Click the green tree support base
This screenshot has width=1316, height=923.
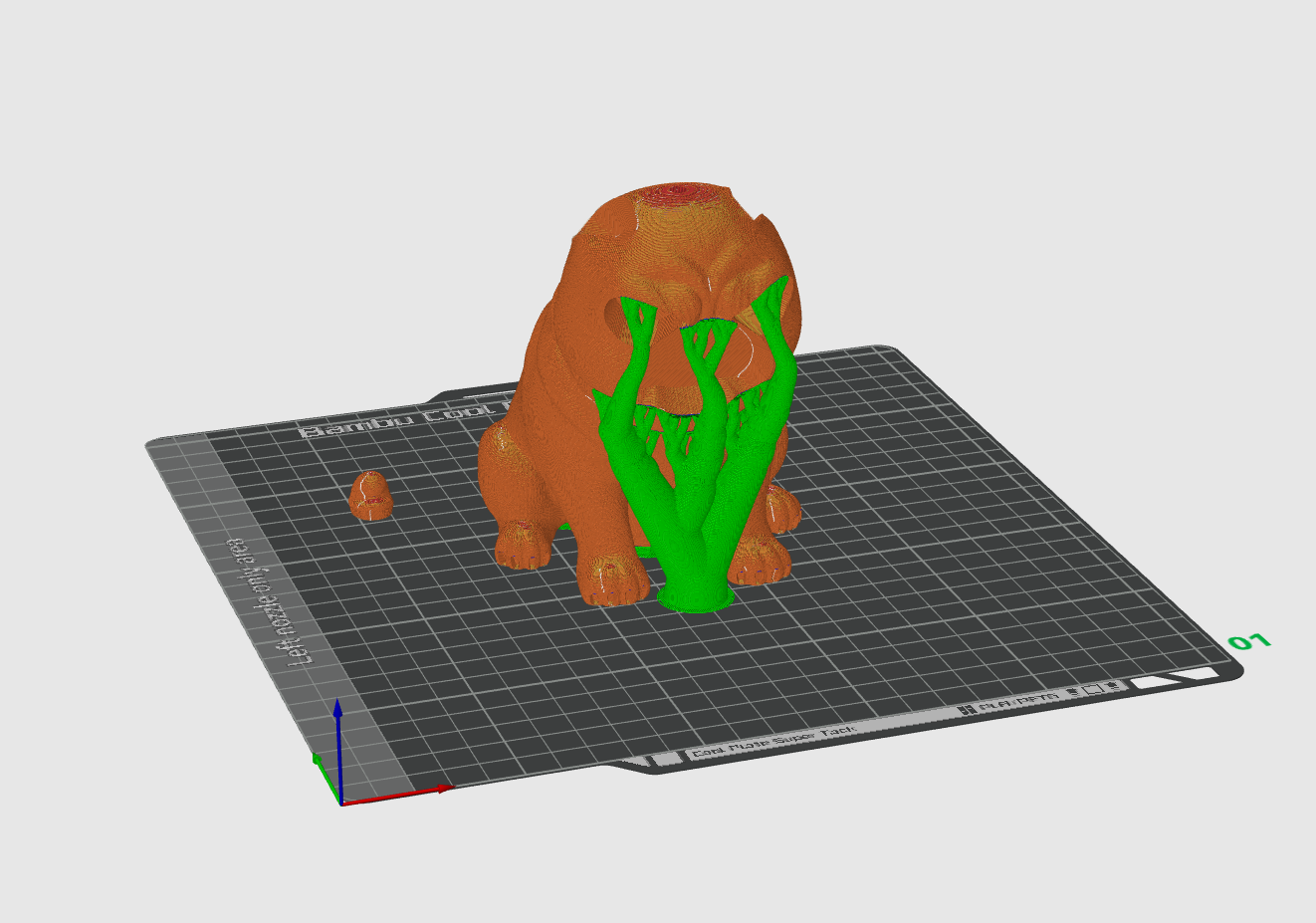[x=697, y=595]
